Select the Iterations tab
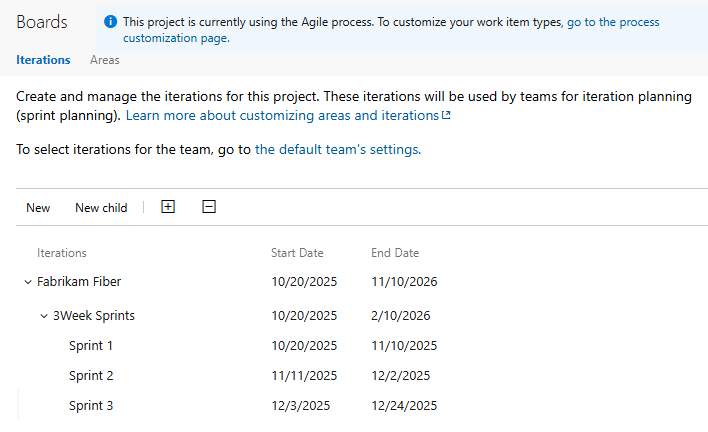This screenshot has height=432, width=708. pyautogui.click(x=43, y=60)
